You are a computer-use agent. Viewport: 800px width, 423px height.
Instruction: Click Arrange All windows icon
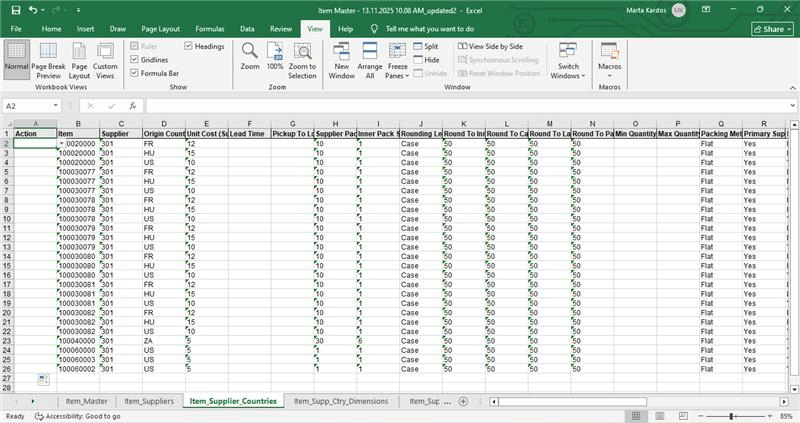coord(370,61)
